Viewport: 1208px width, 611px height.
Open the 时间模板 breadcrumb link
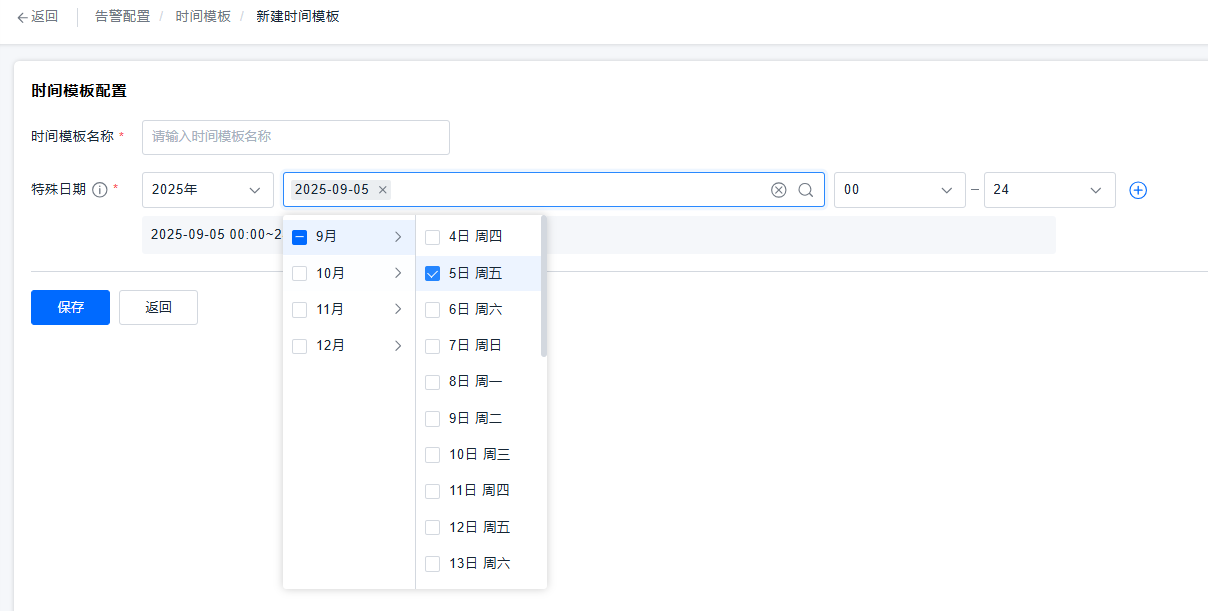(x=202, y=16)
